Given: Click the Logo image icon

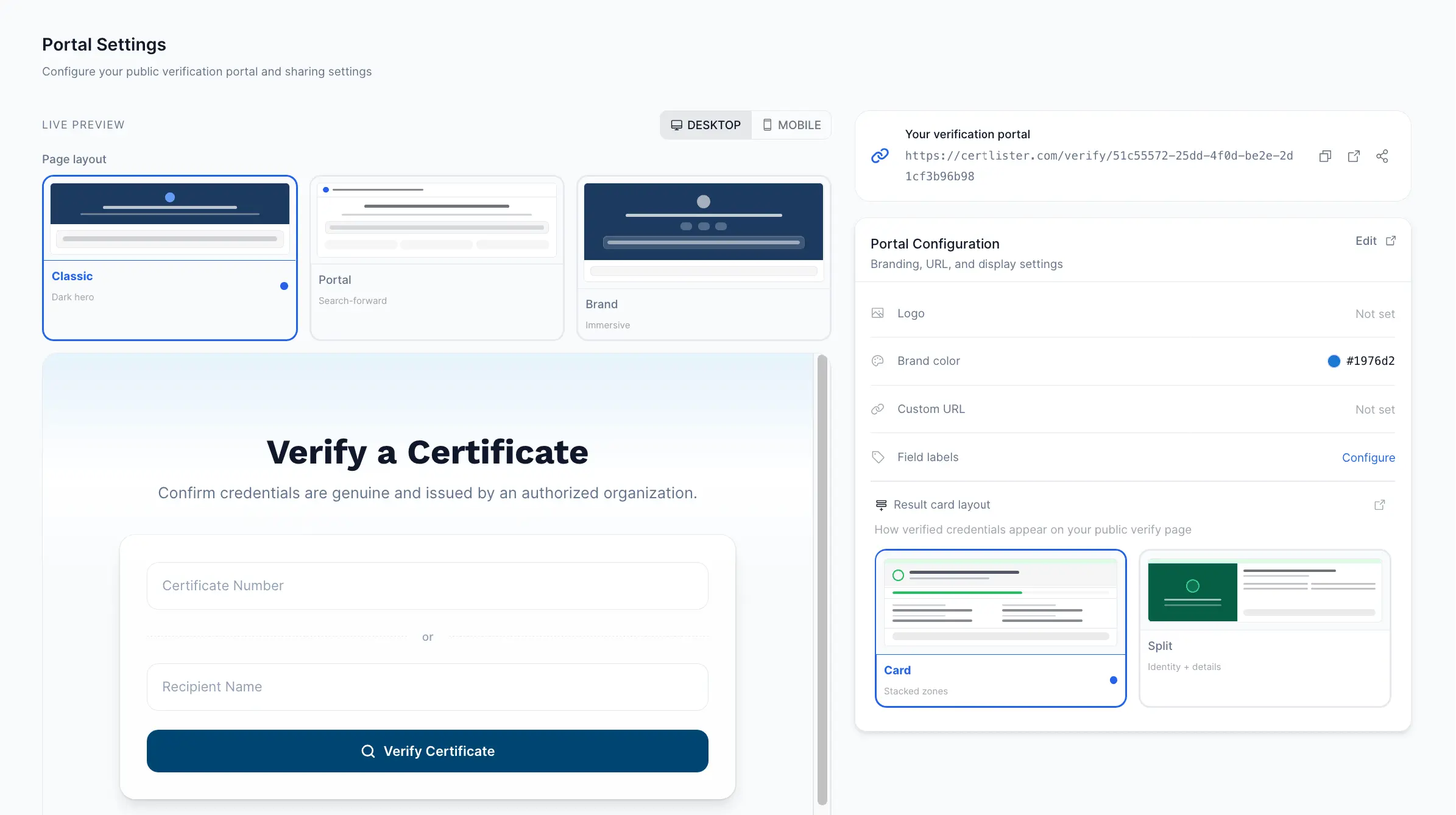Looking at the screenshot, I should 878,312.
